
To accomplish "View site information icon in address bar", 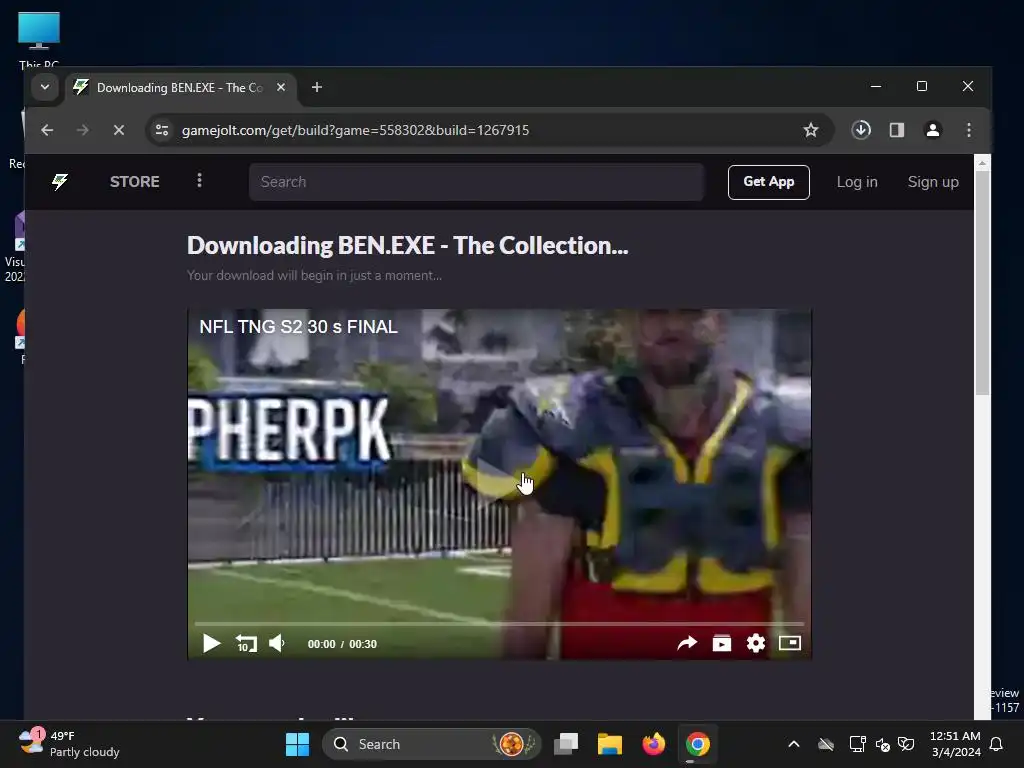I will pos(161,130).
